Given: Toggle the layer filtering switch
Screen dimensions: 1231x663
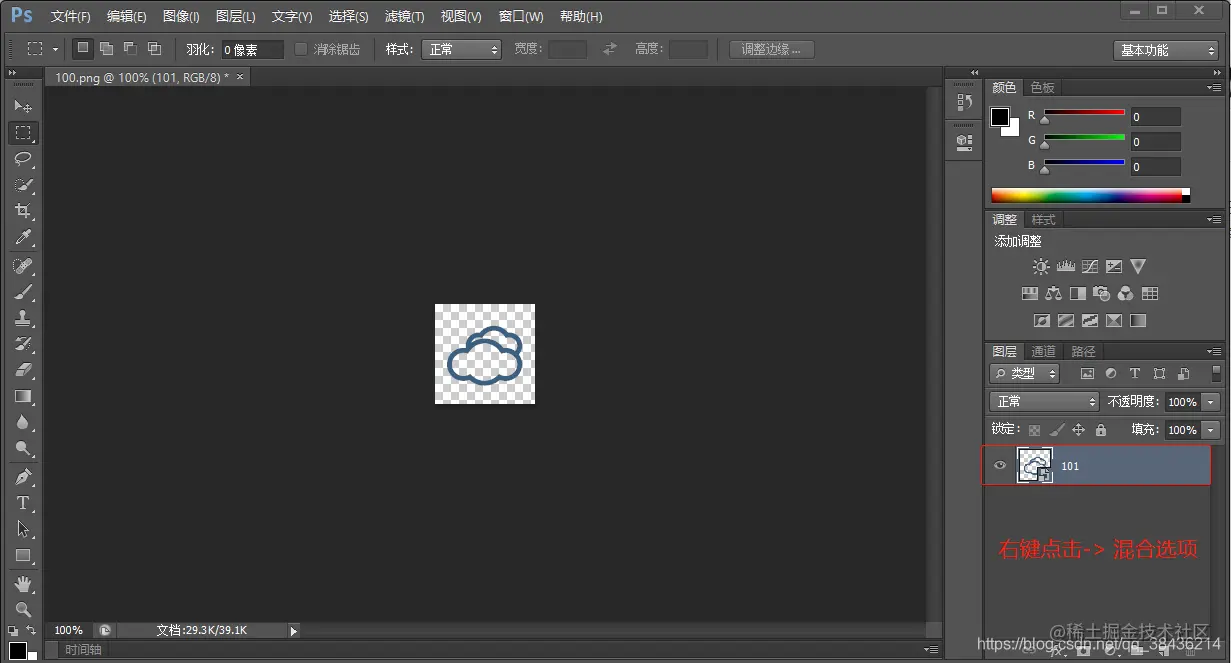Looking at the screenshot, I should (x=1216, y=373).
